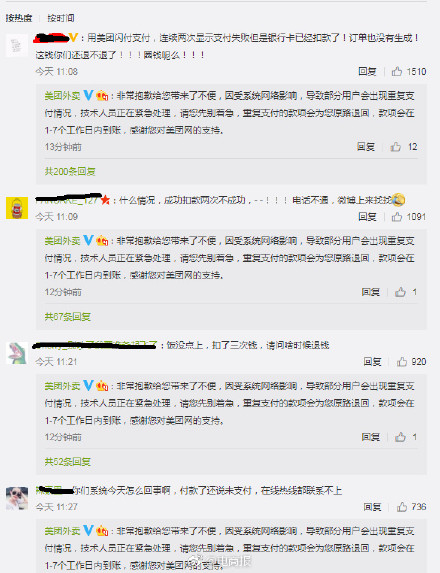Like the comment with 920 likes

click(402, 362)
